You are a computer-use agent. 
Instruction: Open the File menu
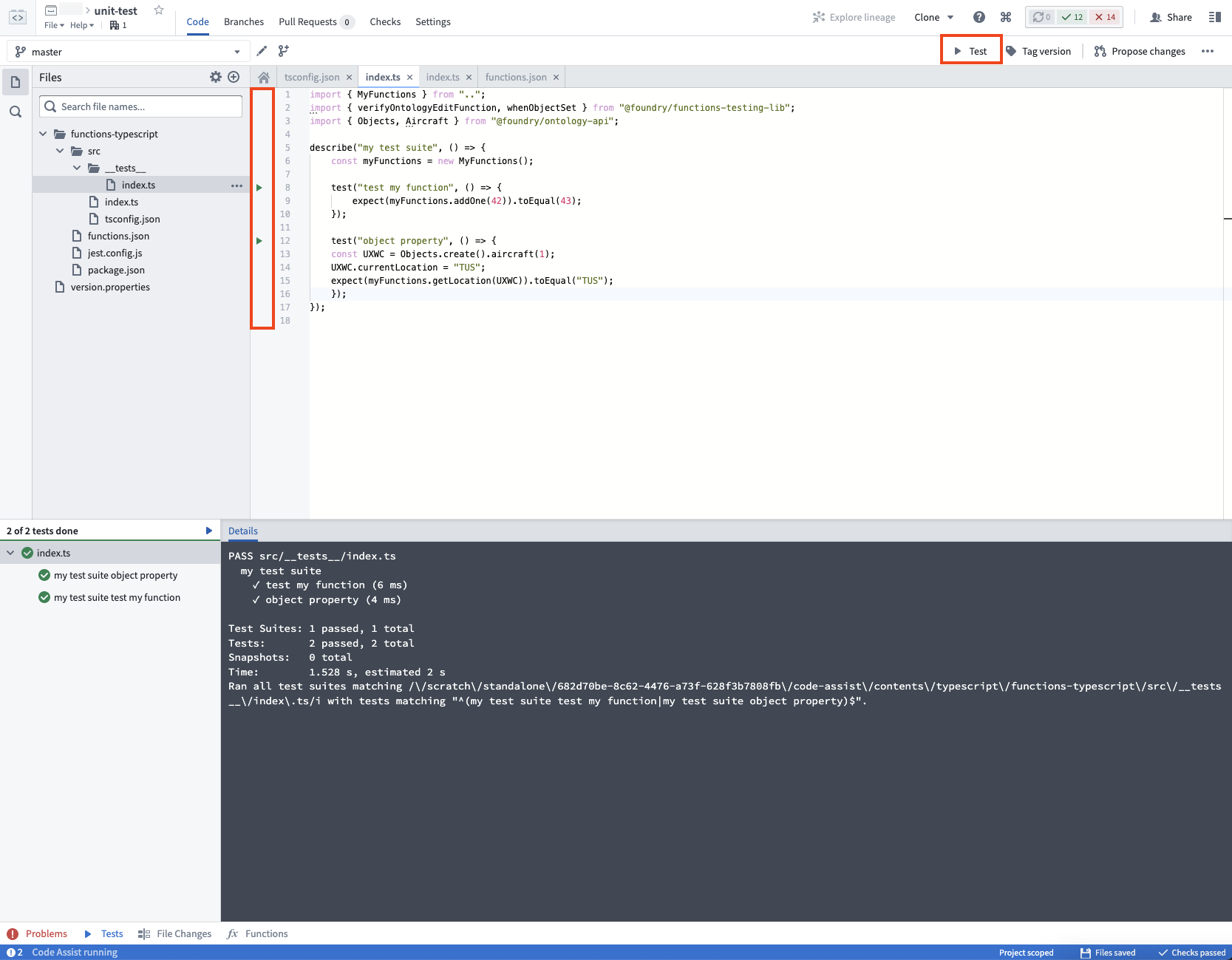pos(54,25)
